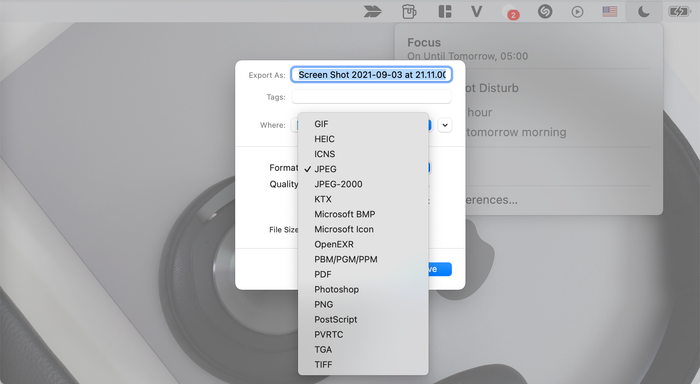700x384 pixels.
Task: Pick JPEG-2000 in the format menu
Action: [363, 184]
